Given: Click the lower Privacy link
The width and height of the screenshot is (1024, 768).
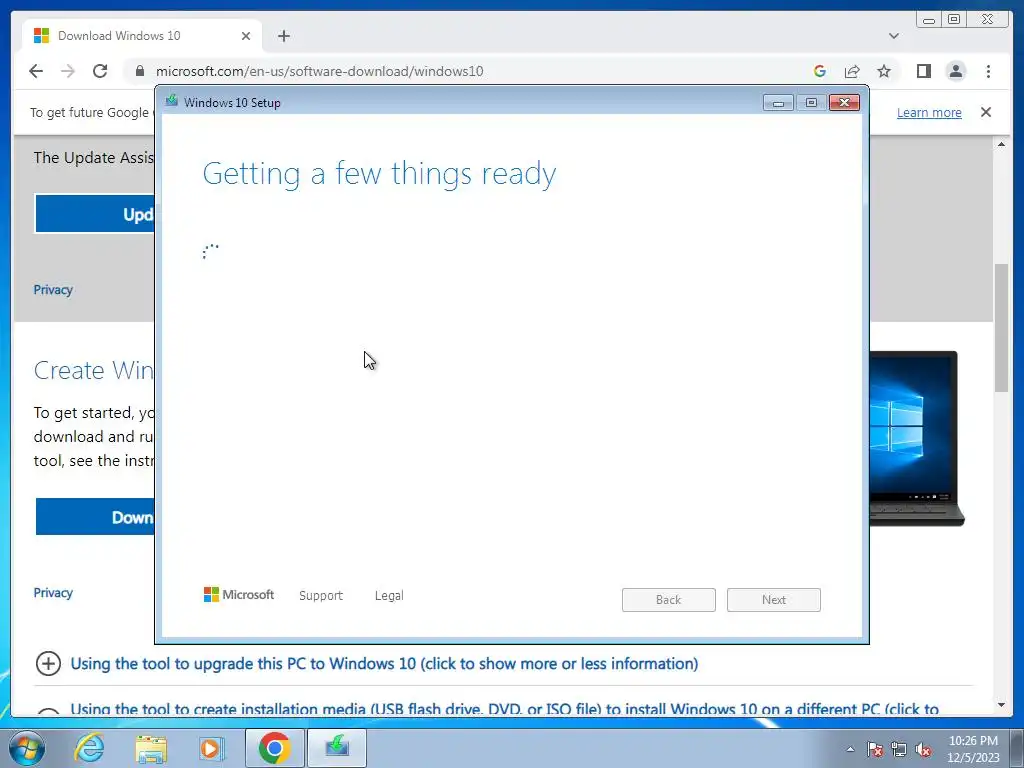Looking at the screenshot, I should click(x=53, y=593).
